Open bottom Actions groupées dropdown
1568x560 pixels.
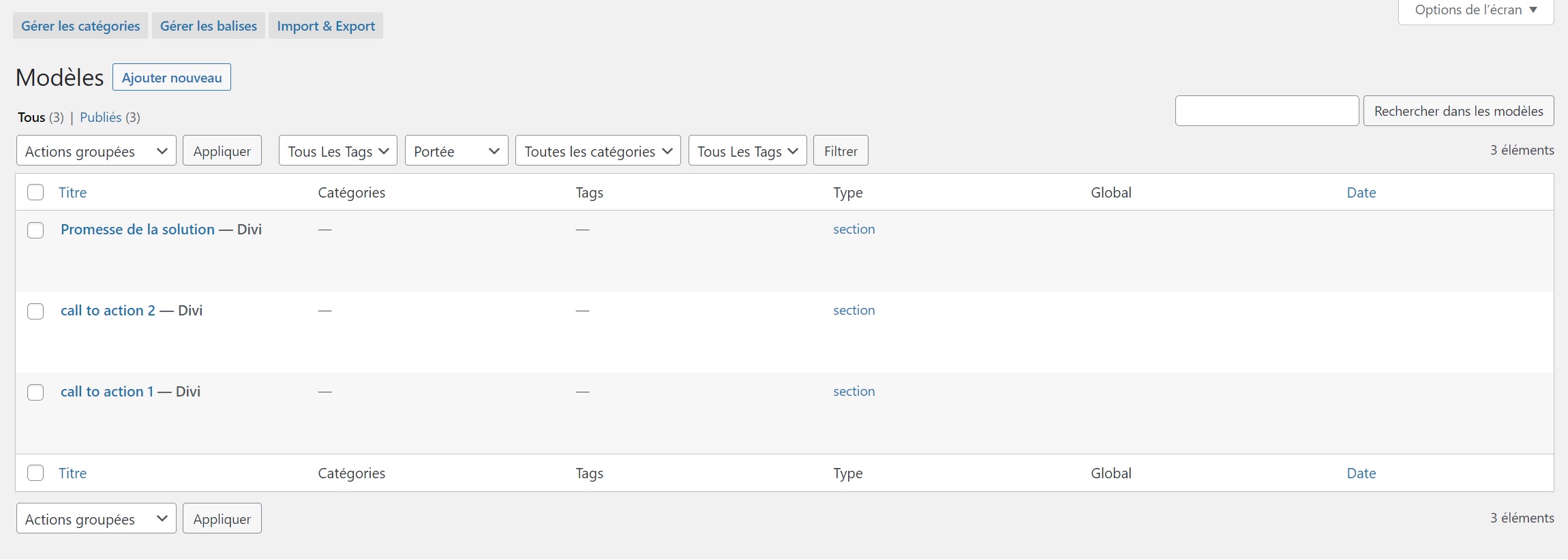coord(96,518)
